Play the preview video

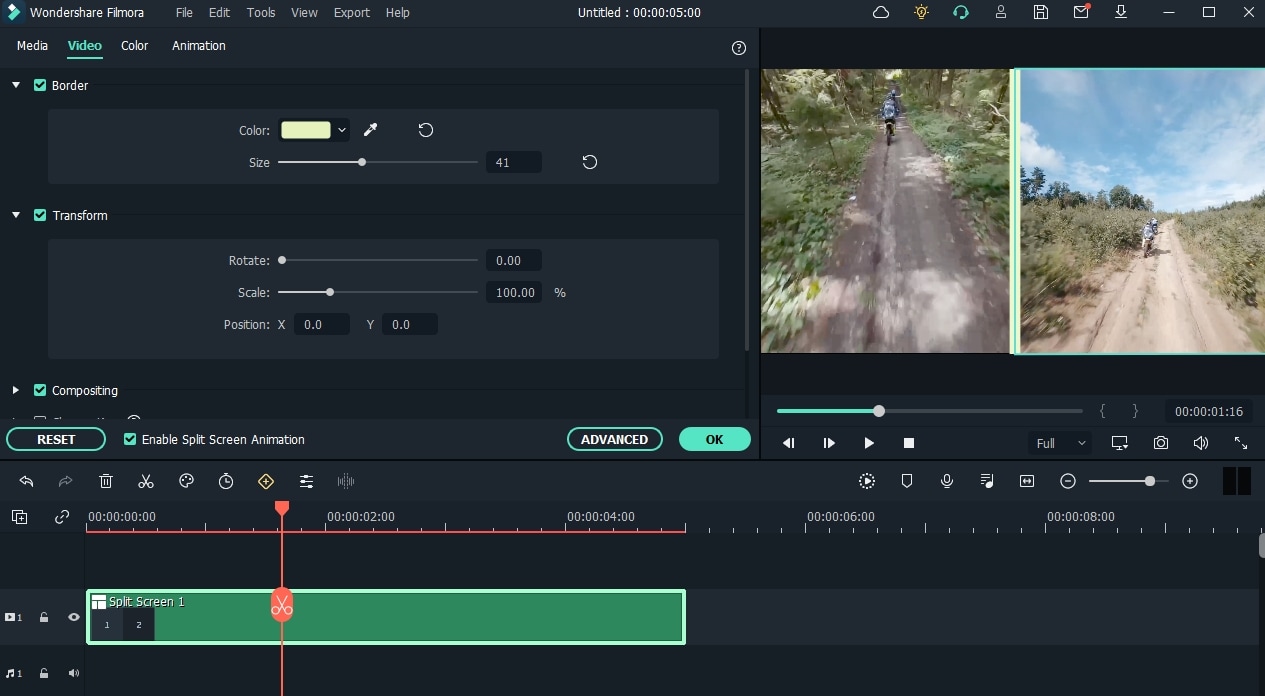869,443
